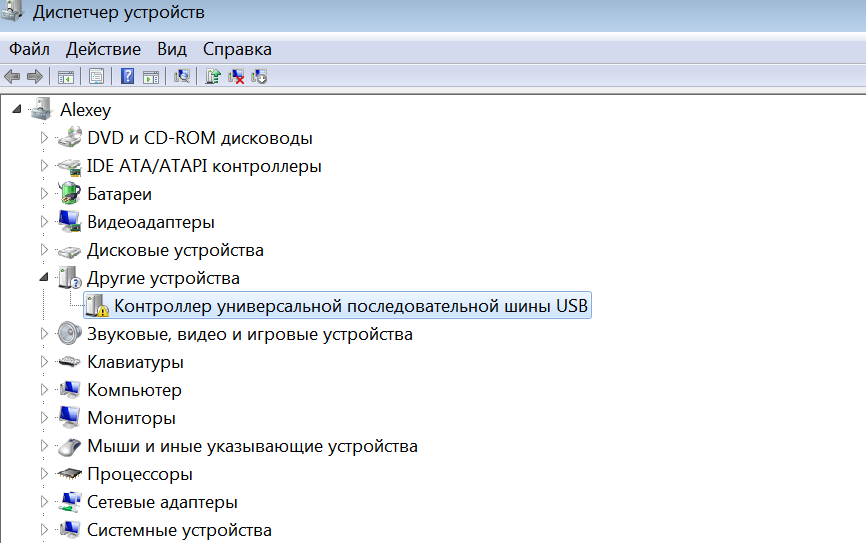
Task: Click the speaker icon for sound devices
Action: pos(70,334)
